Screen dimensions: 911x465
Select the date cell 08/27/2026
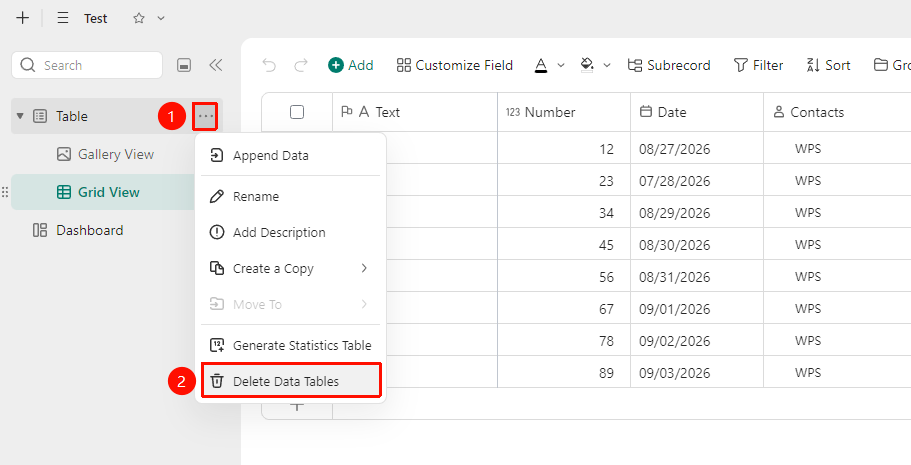point(697,149)
